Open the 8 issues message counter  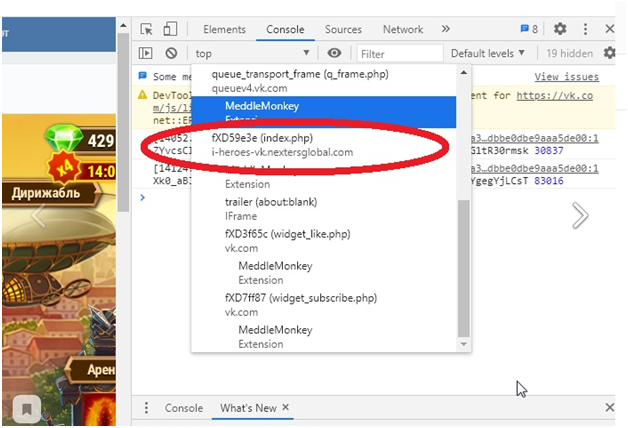tap(529, 29)
